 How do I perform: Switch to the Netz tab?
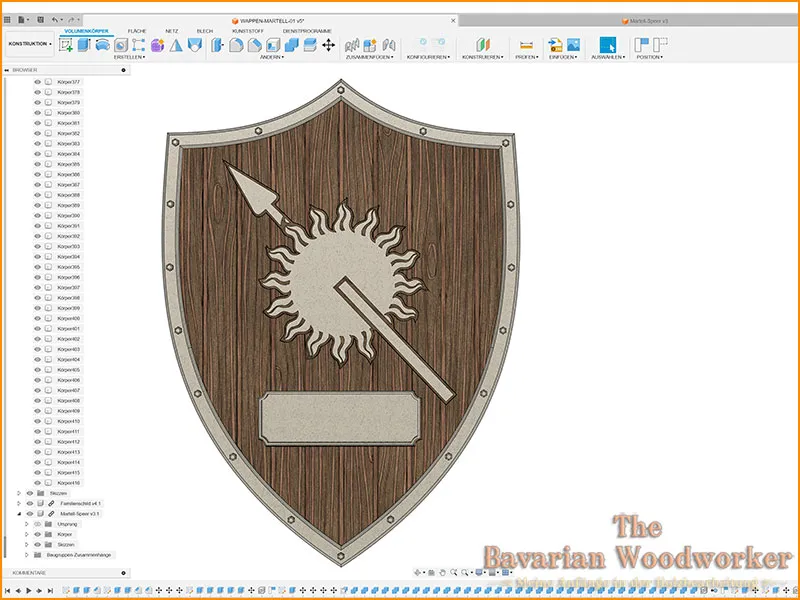[x=171, y=31]
